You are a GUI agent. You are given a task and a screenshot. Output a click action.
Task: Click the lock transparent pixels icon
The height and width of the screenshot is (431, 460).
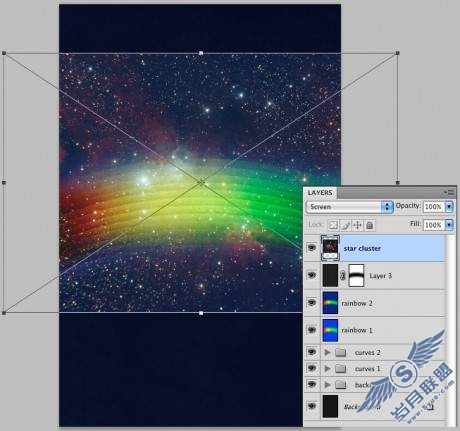333,225
